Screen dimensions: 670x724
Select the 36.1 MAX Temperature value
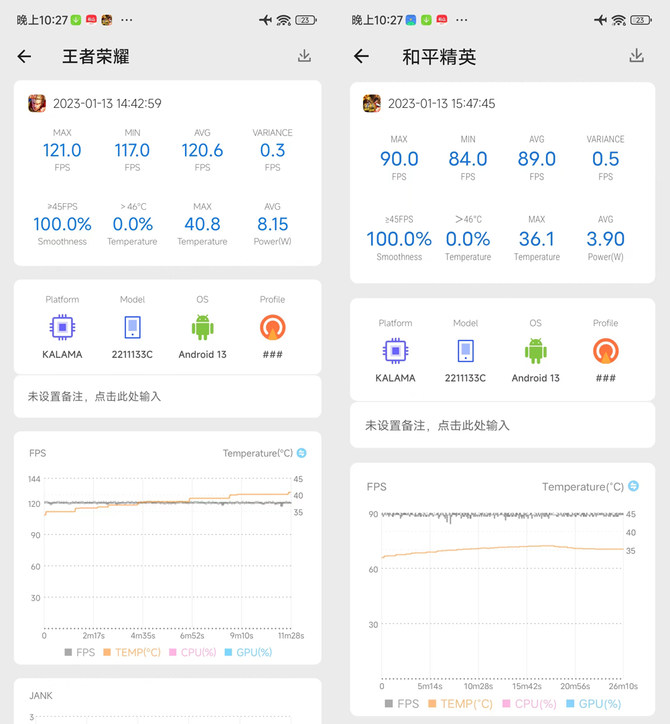(x=537, y=239)
